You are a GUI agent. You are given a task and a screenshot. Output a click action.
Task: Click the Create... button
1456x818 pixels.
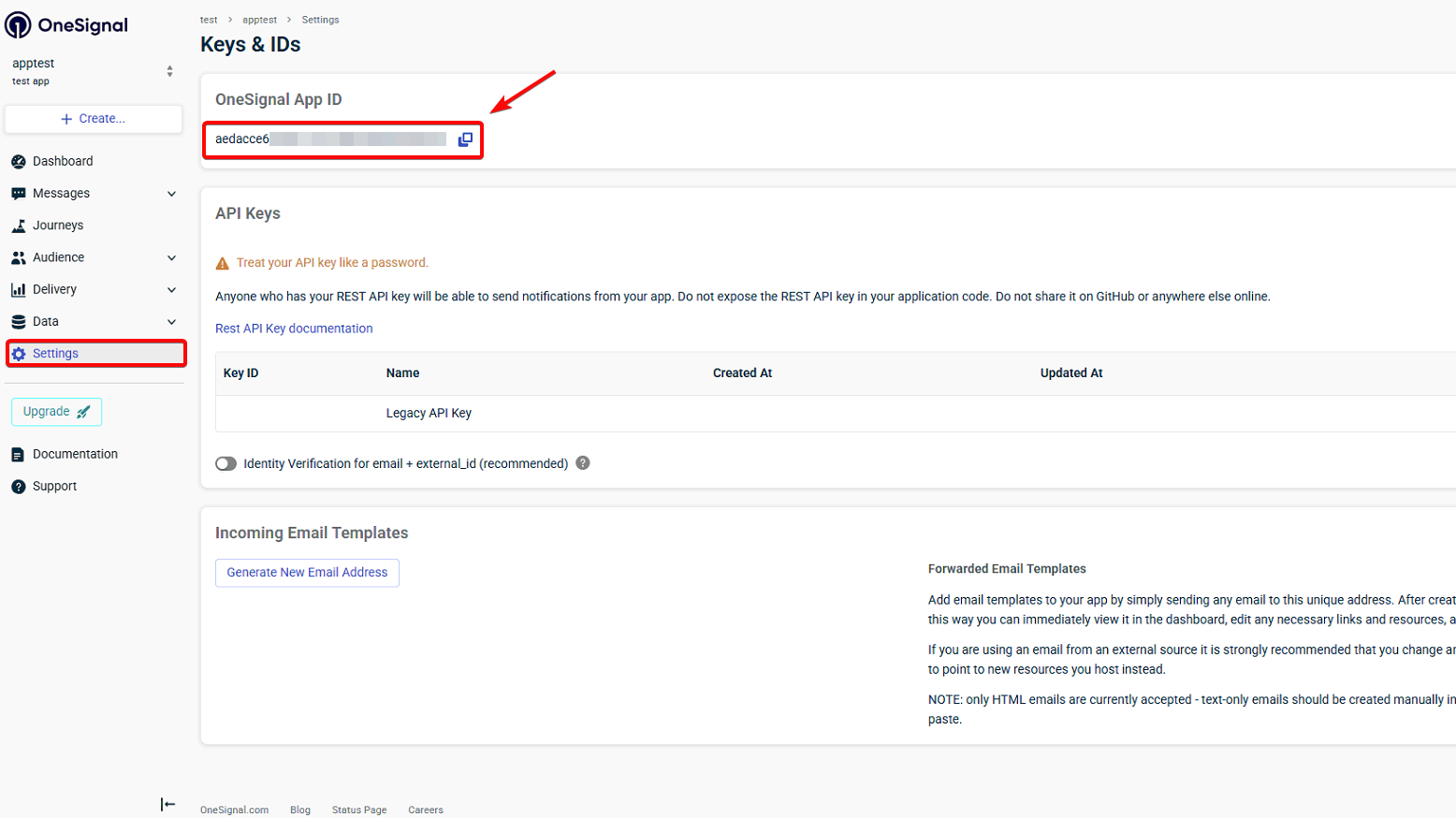click(x=94, y=119)
